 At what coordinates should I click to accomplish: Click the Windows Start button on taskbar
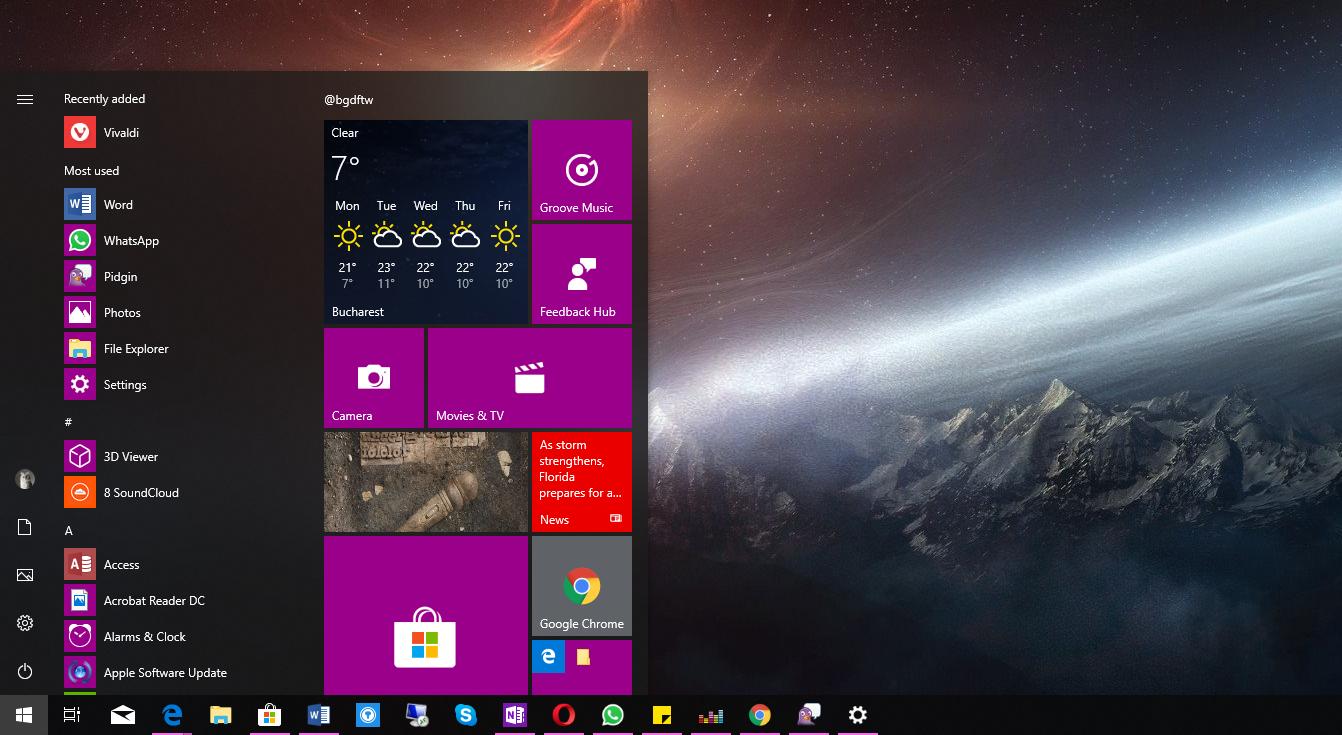pos(24,715)
